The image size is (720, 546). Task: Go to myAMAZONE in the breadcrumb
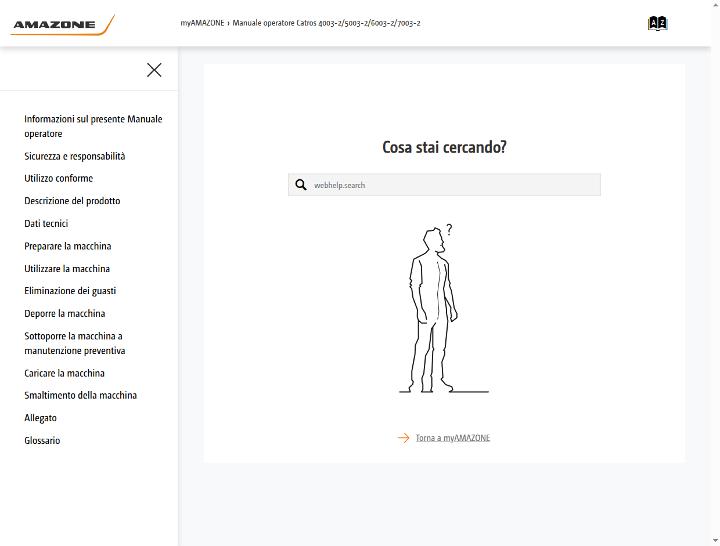click(x=202, y=23)
